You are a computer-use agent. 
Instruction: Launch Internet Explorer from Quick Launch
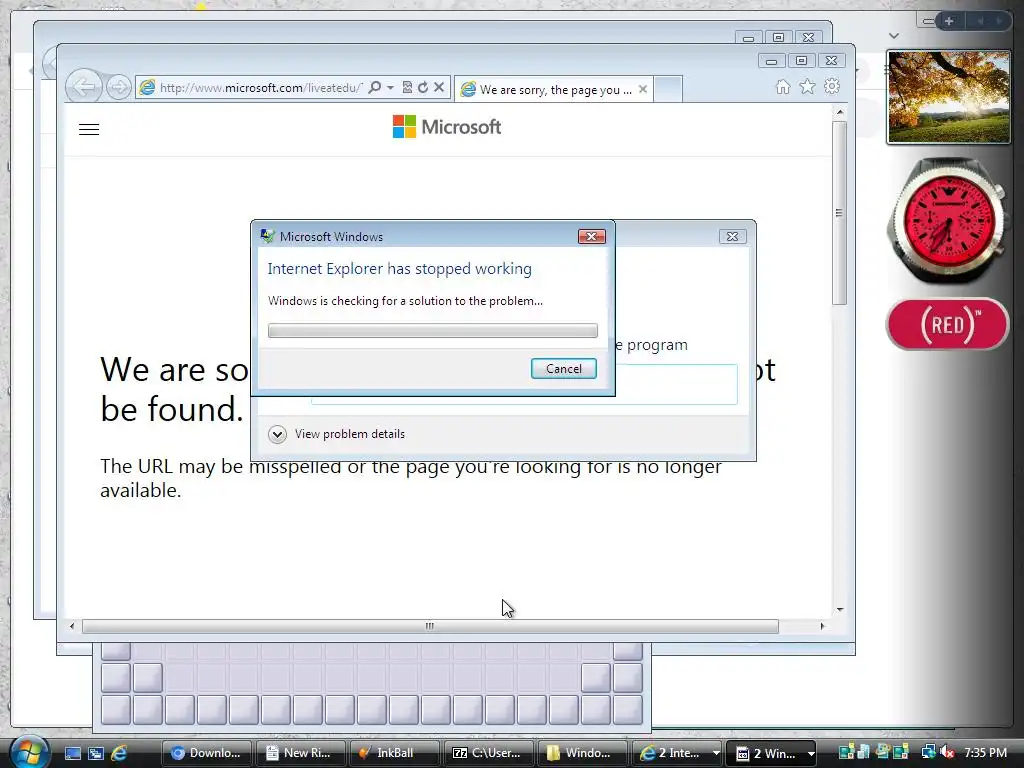click(x=120, y=753)
